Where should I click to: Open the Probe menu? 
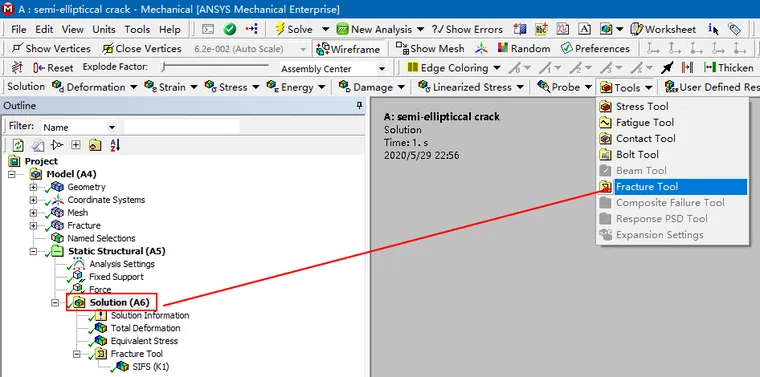565,87
